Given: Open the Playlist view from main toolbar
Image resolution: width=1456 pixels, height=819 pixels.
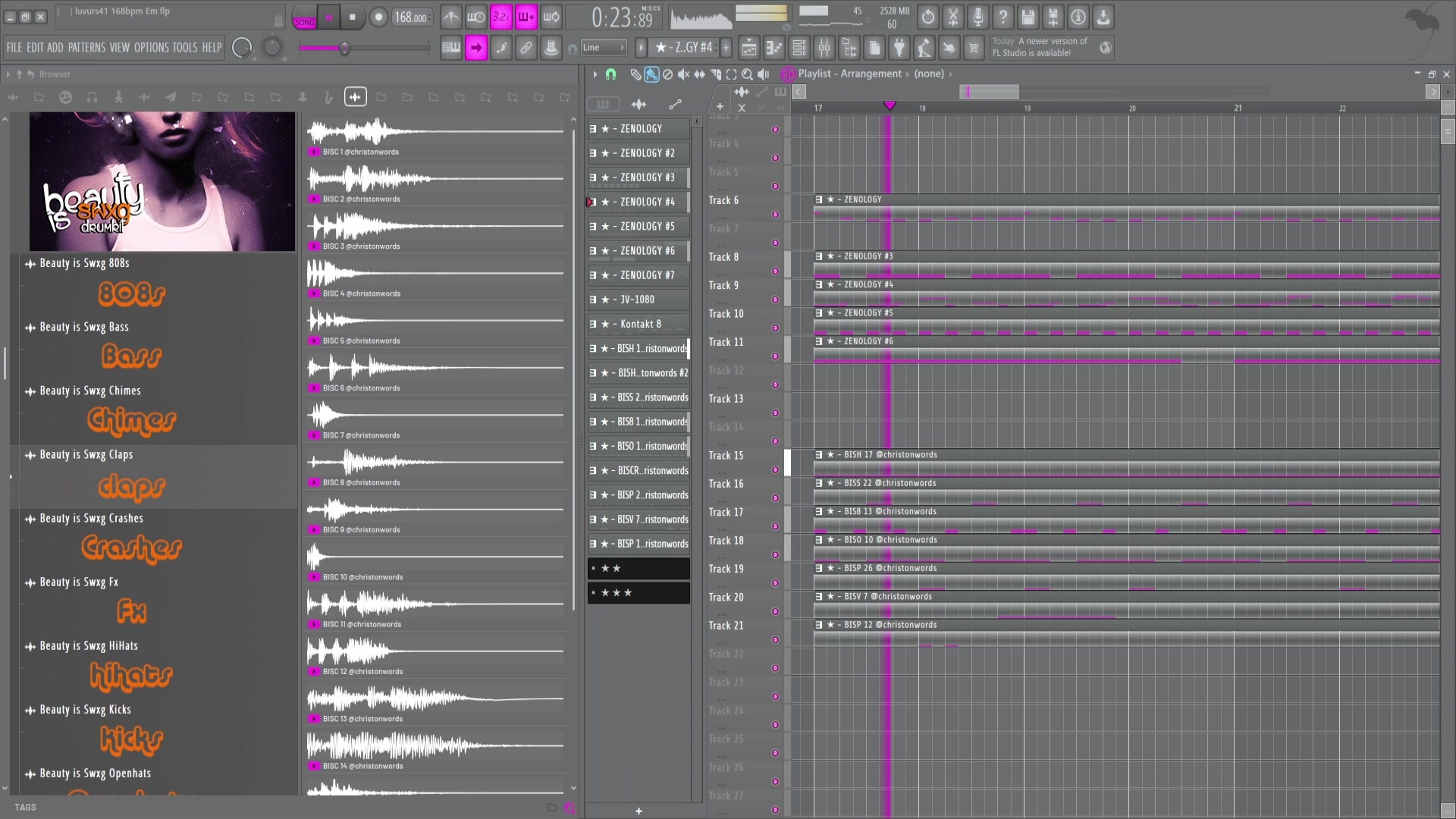Looking at the screenshot, I should point(748,49).
